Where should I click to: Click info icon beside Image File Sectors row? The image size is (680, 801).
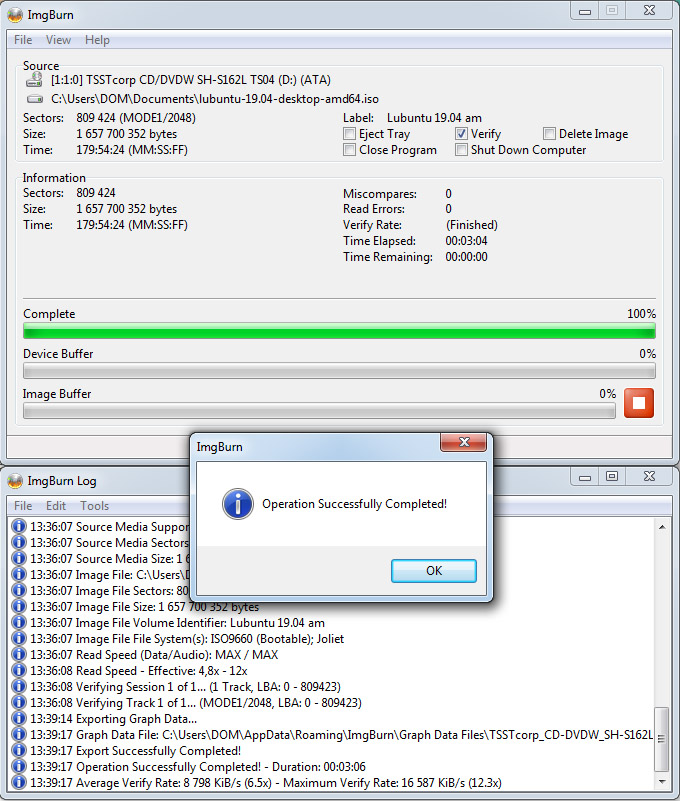tap(18, 591)
